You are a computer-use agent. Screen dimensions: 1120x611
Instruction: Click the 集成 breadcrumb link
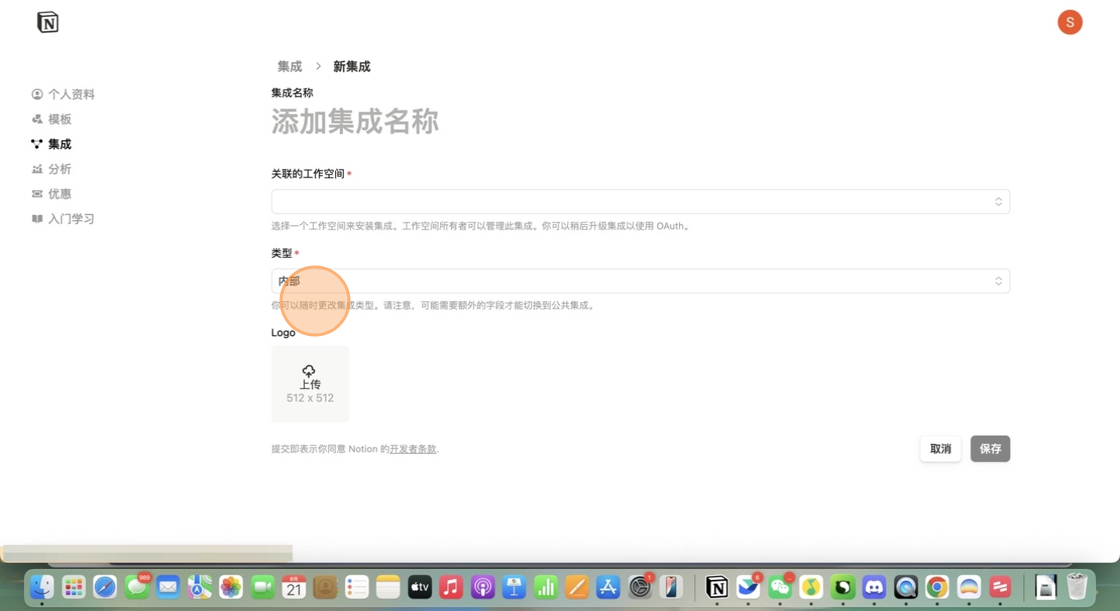tap(289, 66)
